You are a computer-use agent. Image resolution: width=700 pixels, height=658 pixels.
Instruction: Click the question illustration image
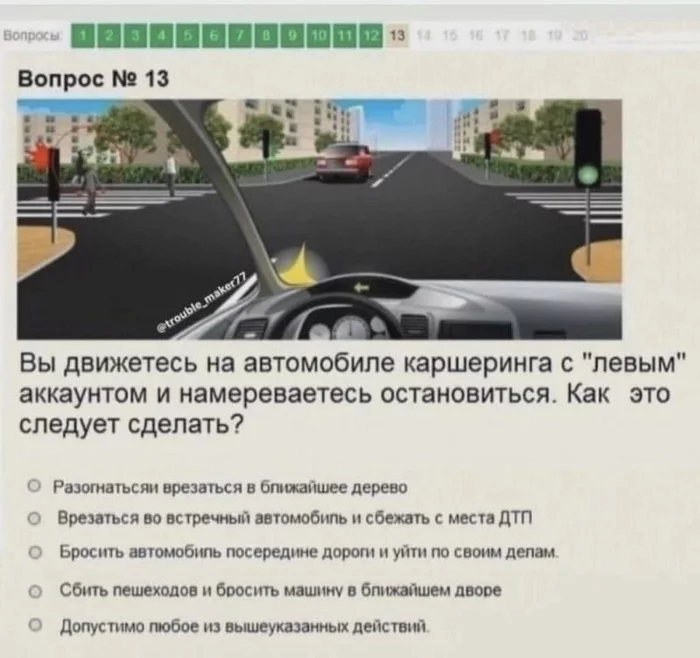click(319, 219)
